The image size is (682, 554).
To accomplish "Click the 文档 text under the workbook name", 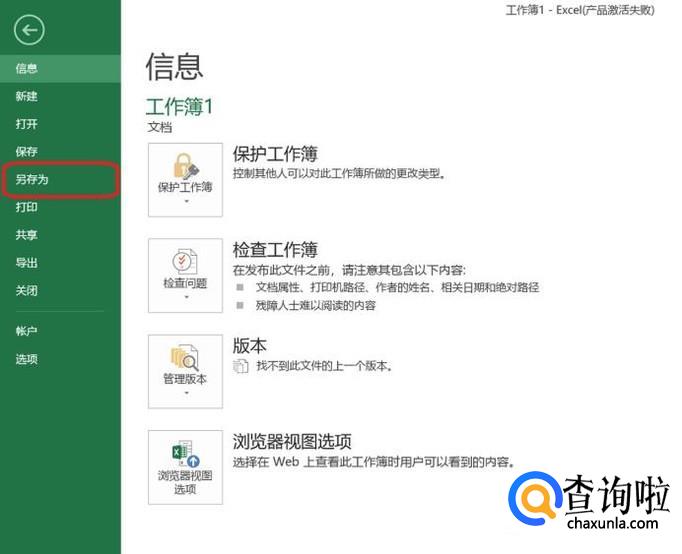I will (160, 127).
